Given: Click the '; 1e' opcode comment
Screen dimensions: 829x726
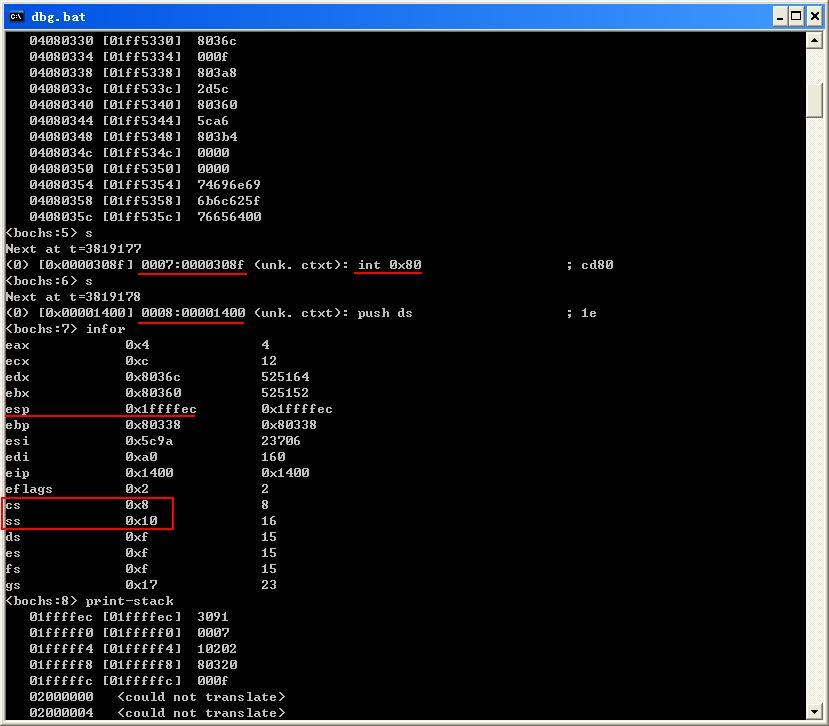Looking at the screenshot, I should coord(581,313).
